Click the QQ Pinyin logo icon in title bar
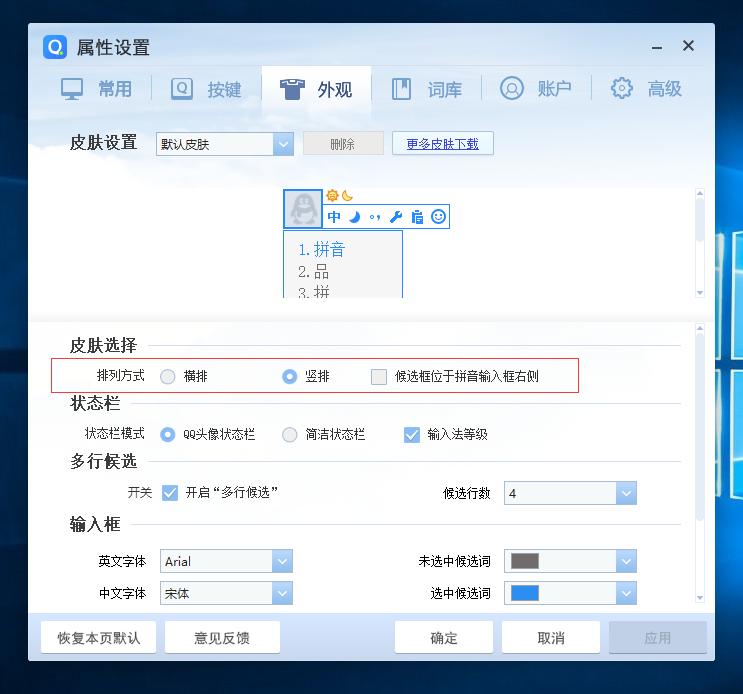743x694 pixels. 55,47
